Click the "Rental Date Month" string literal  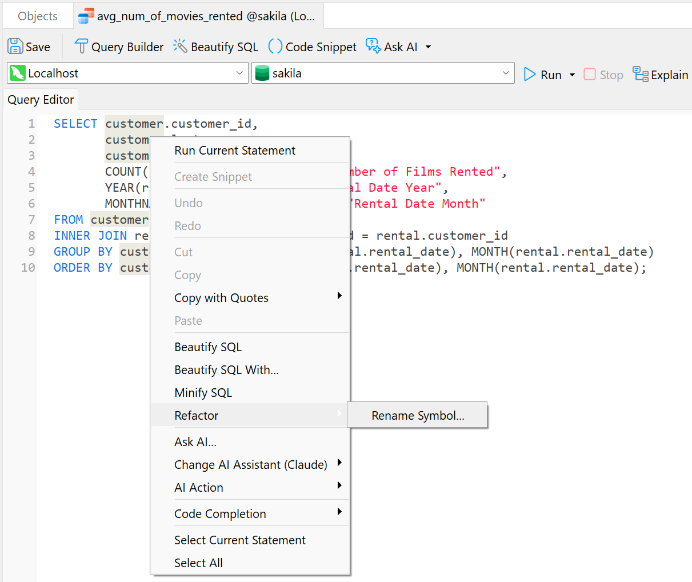418,203
